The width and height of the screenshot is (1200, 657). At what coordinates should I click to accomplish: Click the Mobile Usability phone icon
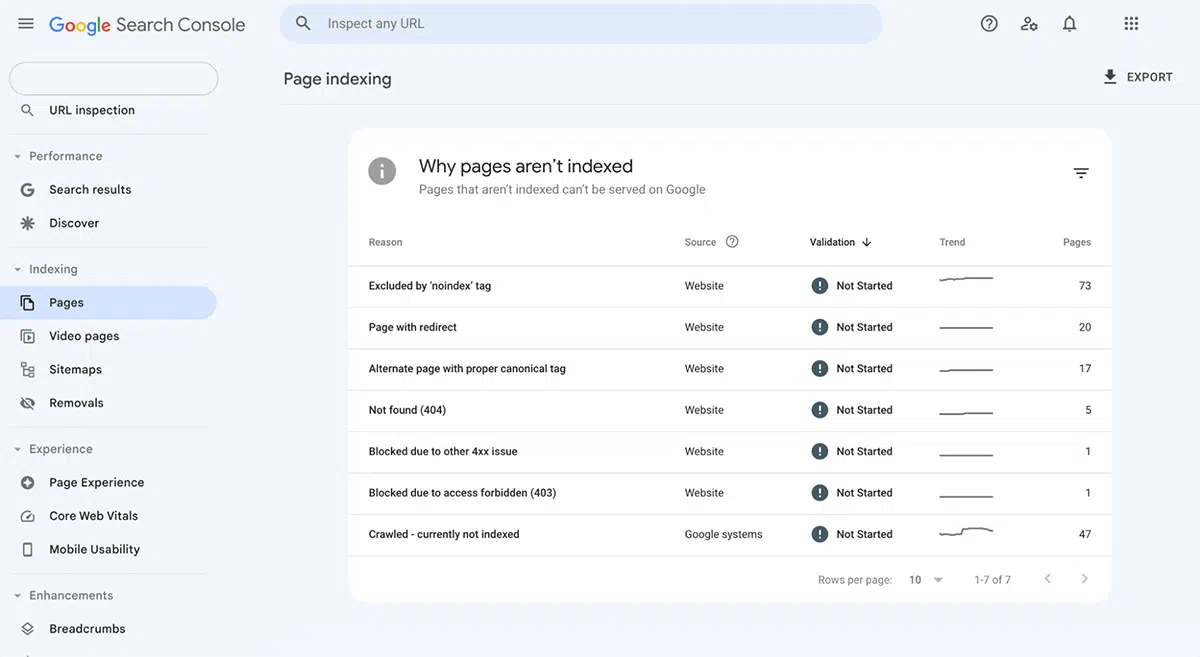pos(28,549)
